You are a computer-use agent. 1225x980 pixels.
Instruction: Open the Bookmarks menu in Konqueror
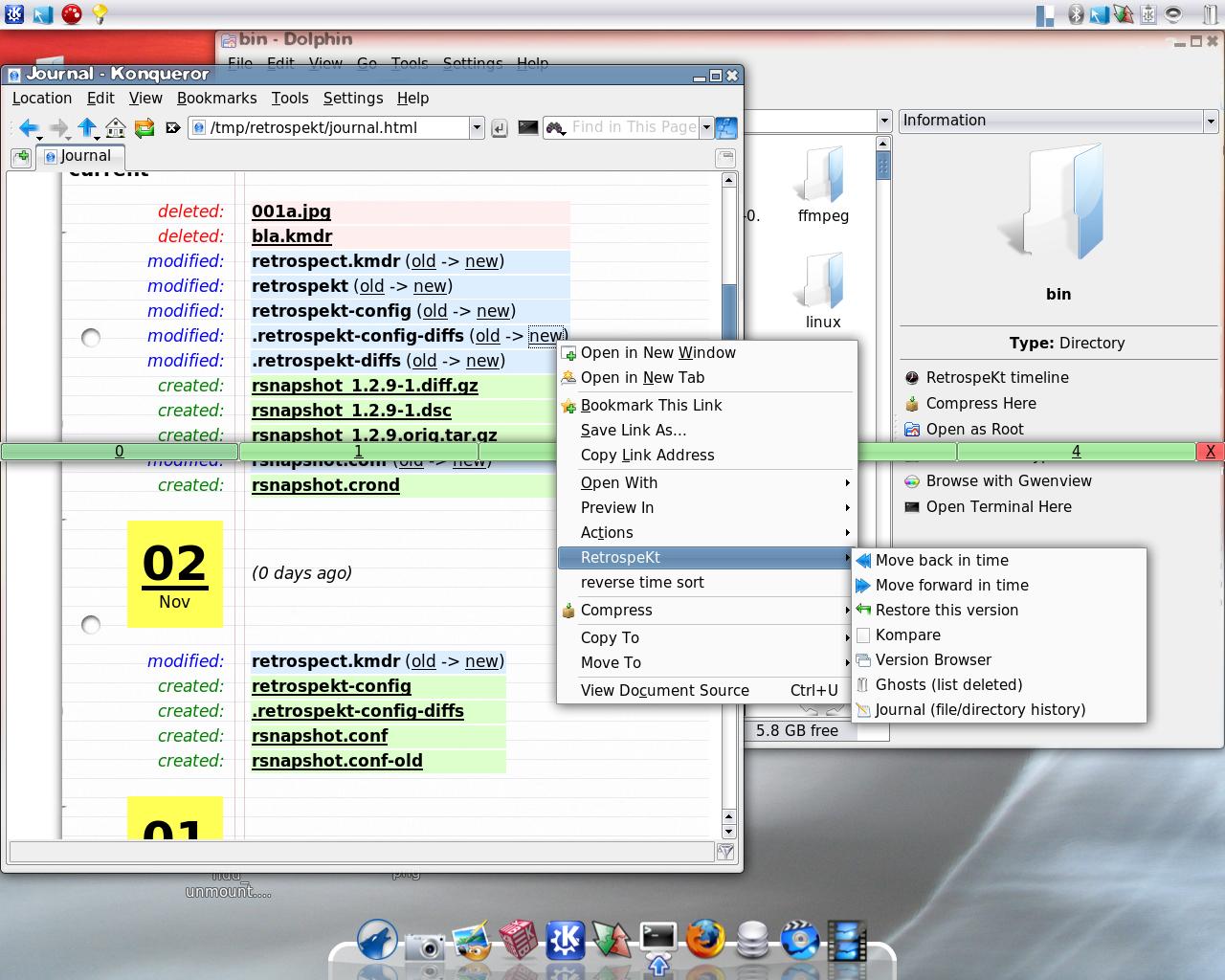click(217, 99)
